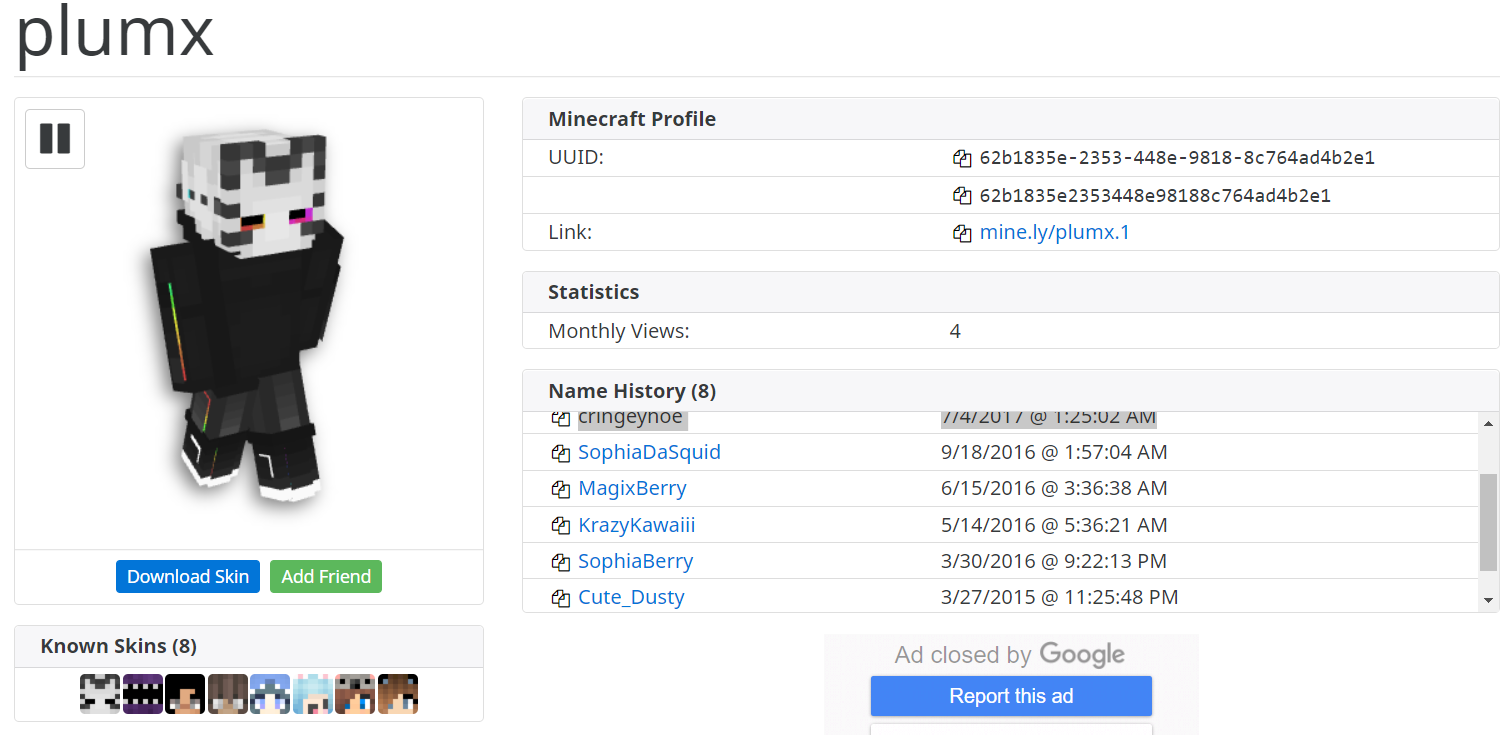Screen dimensions: 1503x735
Task: Open MagixBerry name link
Action: coord(632,488)
